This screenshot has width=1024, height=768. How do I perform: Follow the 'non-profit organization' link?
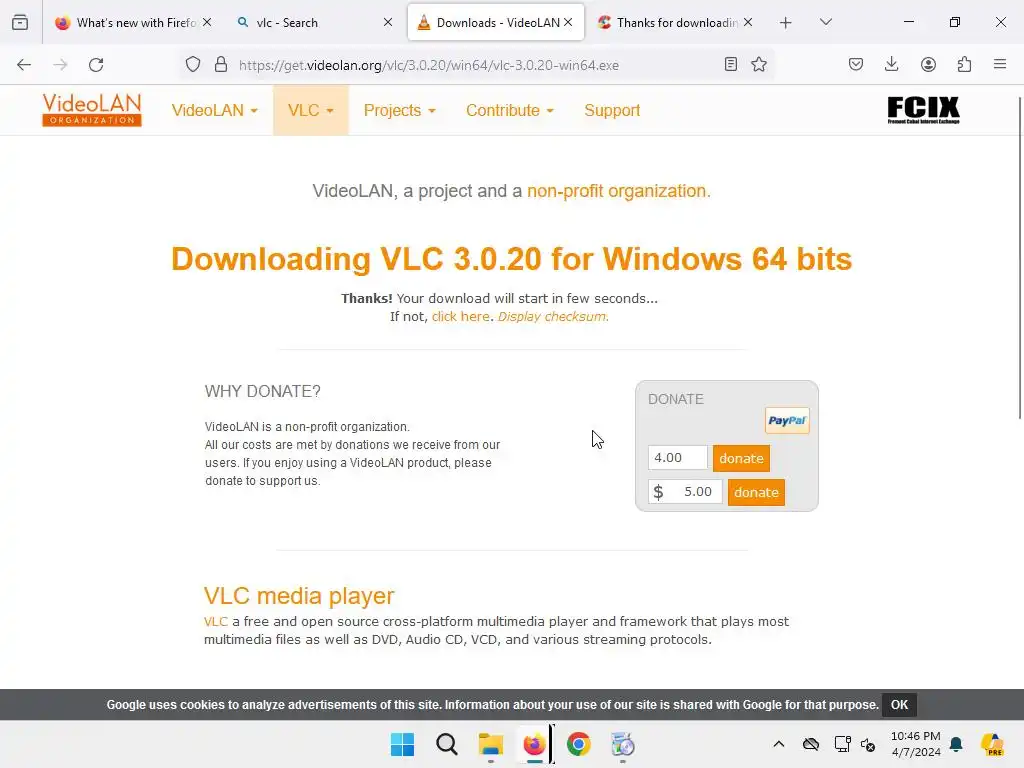click(618, 191)
